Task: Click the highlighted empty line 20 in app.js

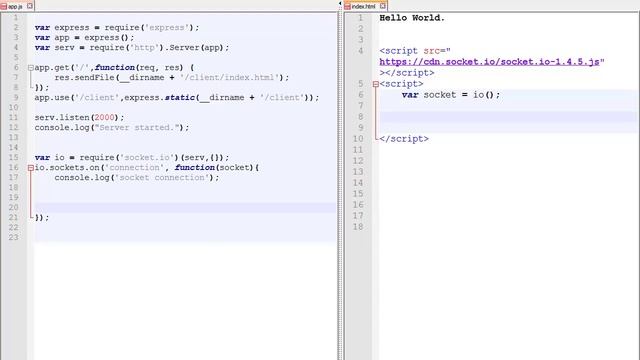Action: coord(185,208)
